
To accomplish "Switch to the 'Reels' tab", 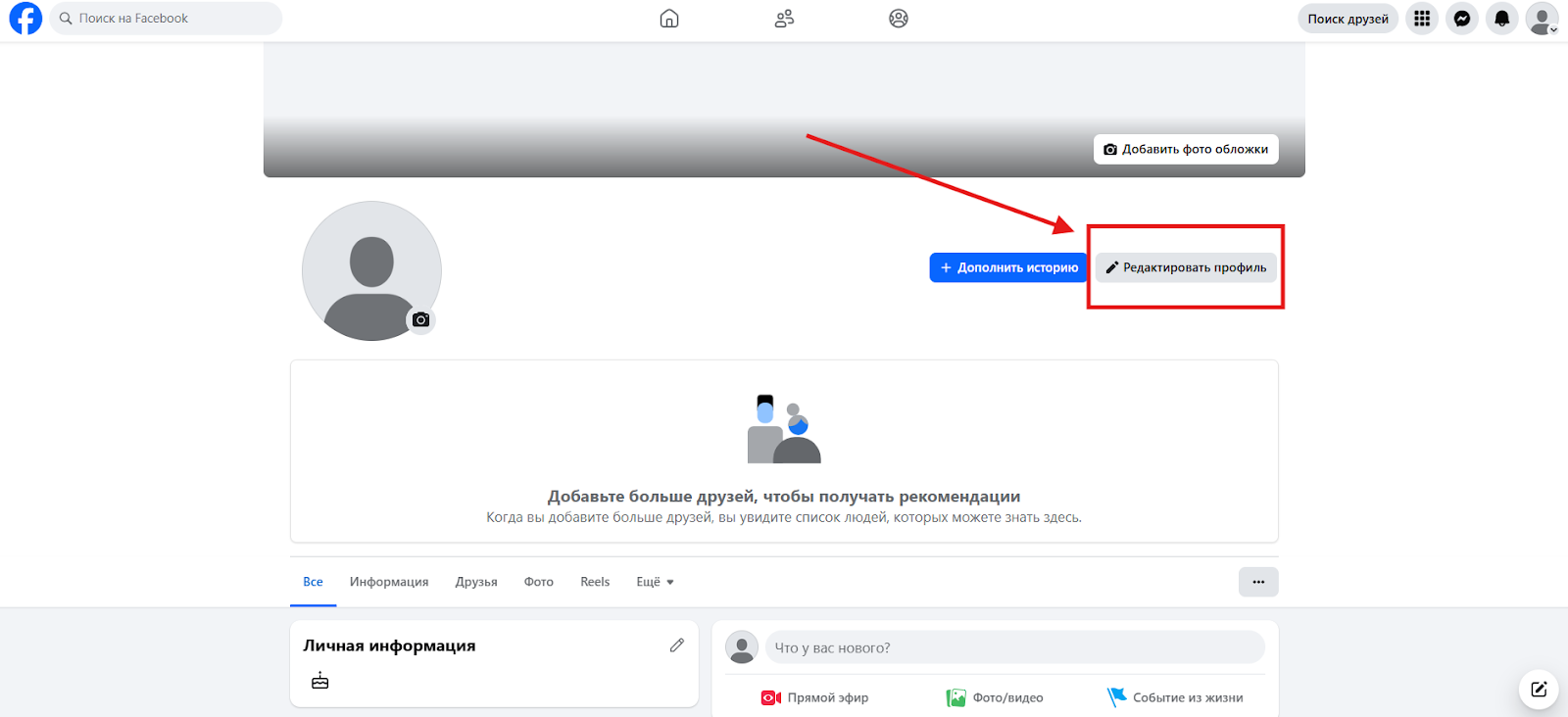I will 595,582.
